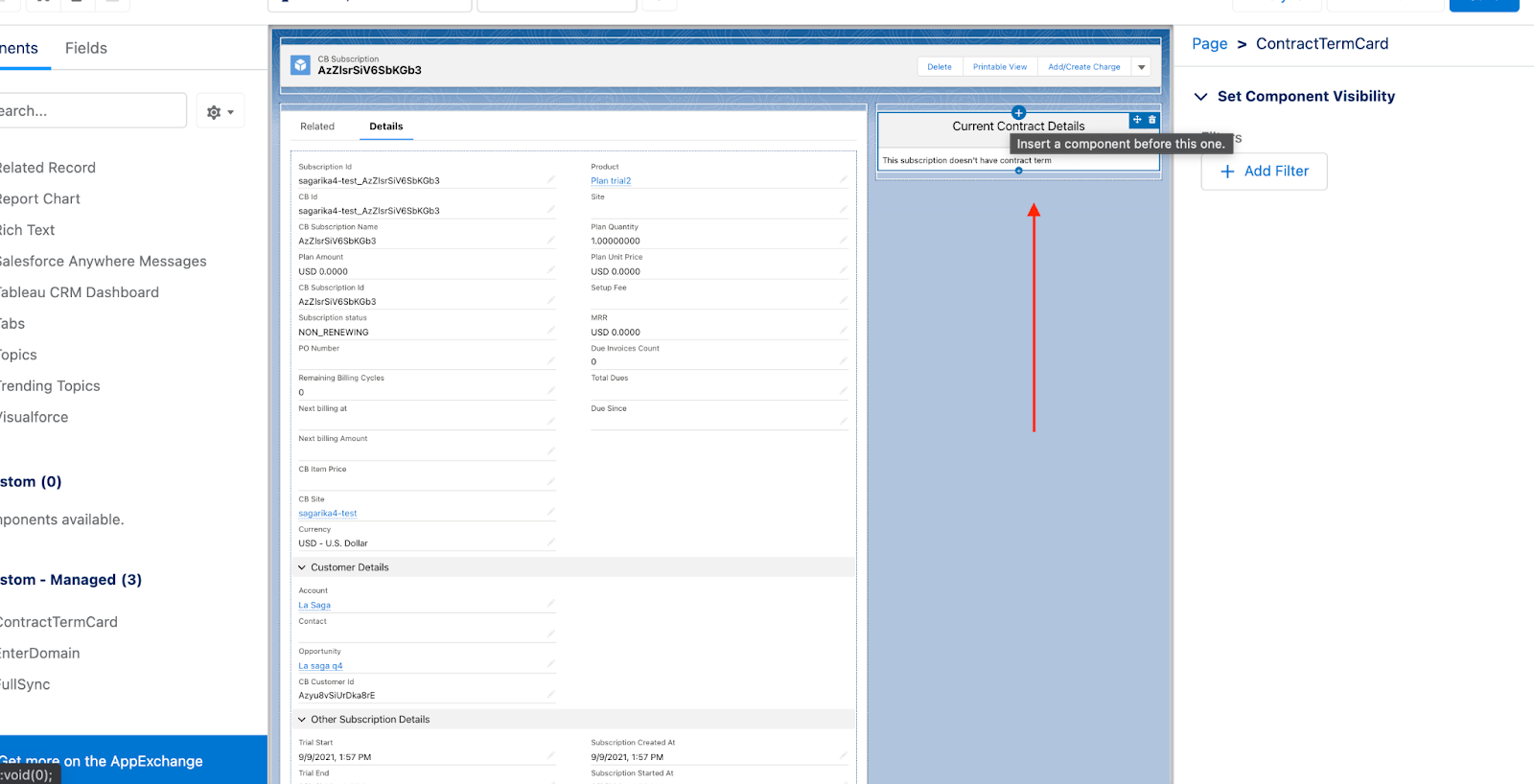Screen dimensions: 1534x784
Task: Switch to the Related tab
Action: pyautogui.click(x=317, y=127)
